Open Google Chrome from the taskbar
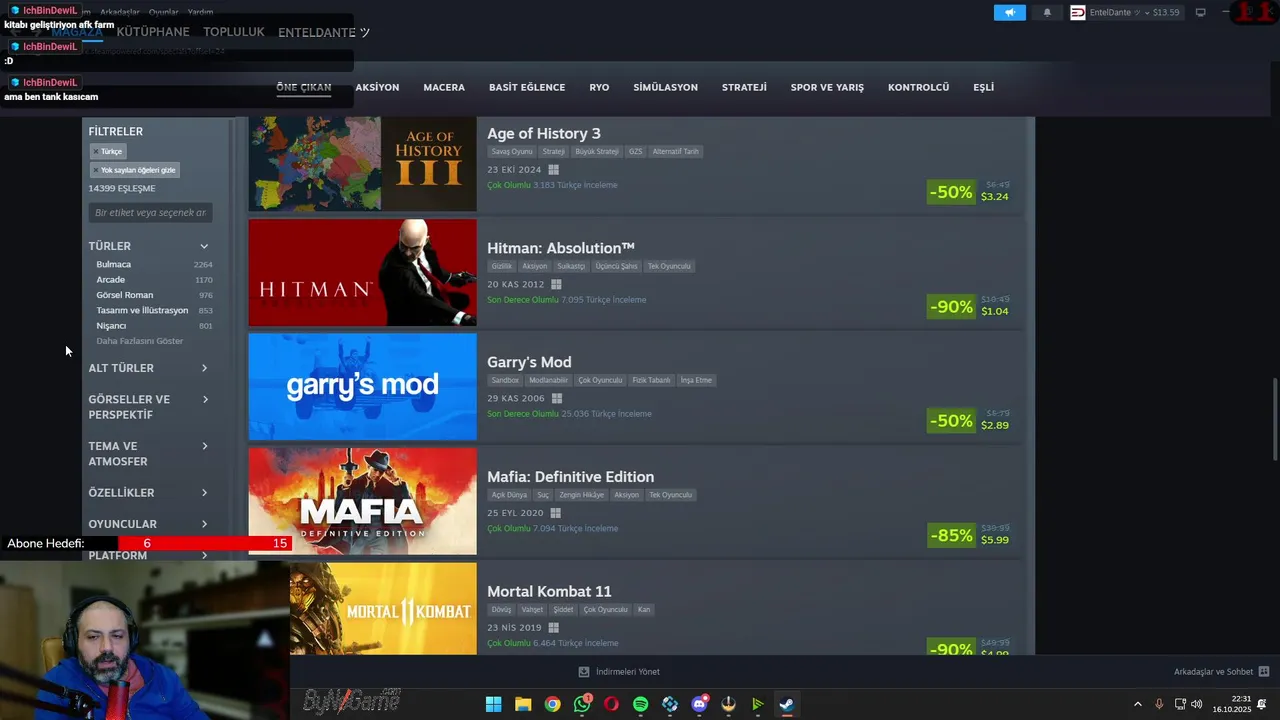 [x=552, y=704]
